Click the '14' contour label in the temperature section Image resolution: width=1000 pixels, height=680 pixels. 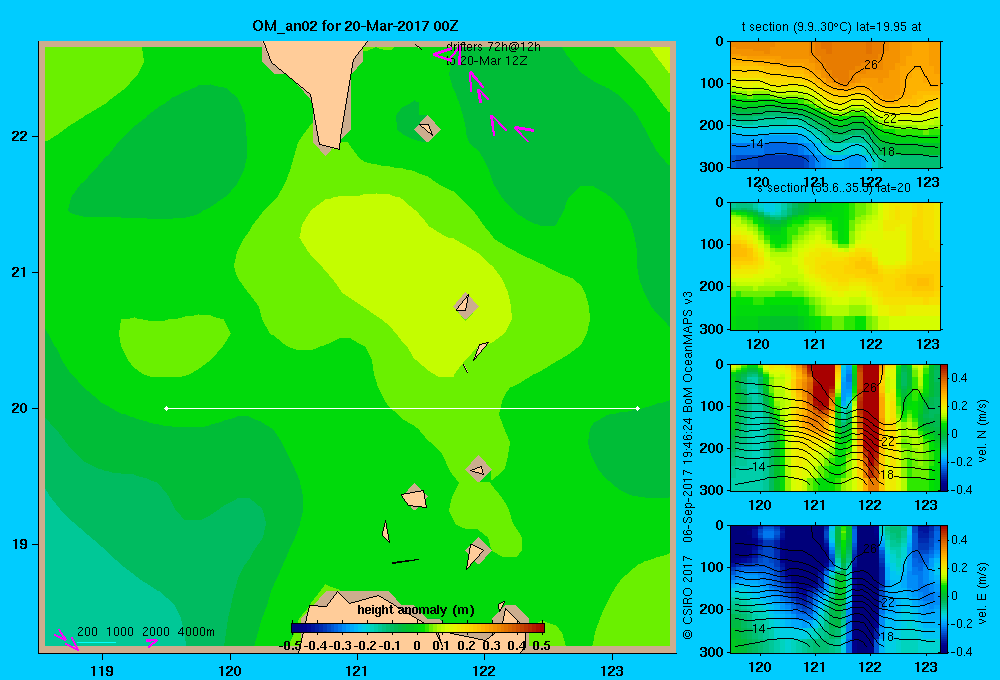coord(756,144)
